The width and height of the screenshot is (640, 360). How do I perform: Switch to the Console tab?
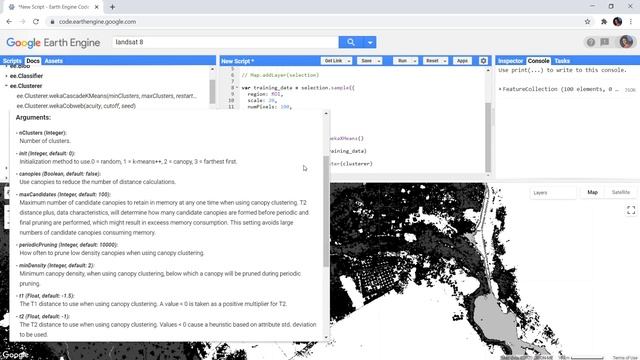coord(538,61)
